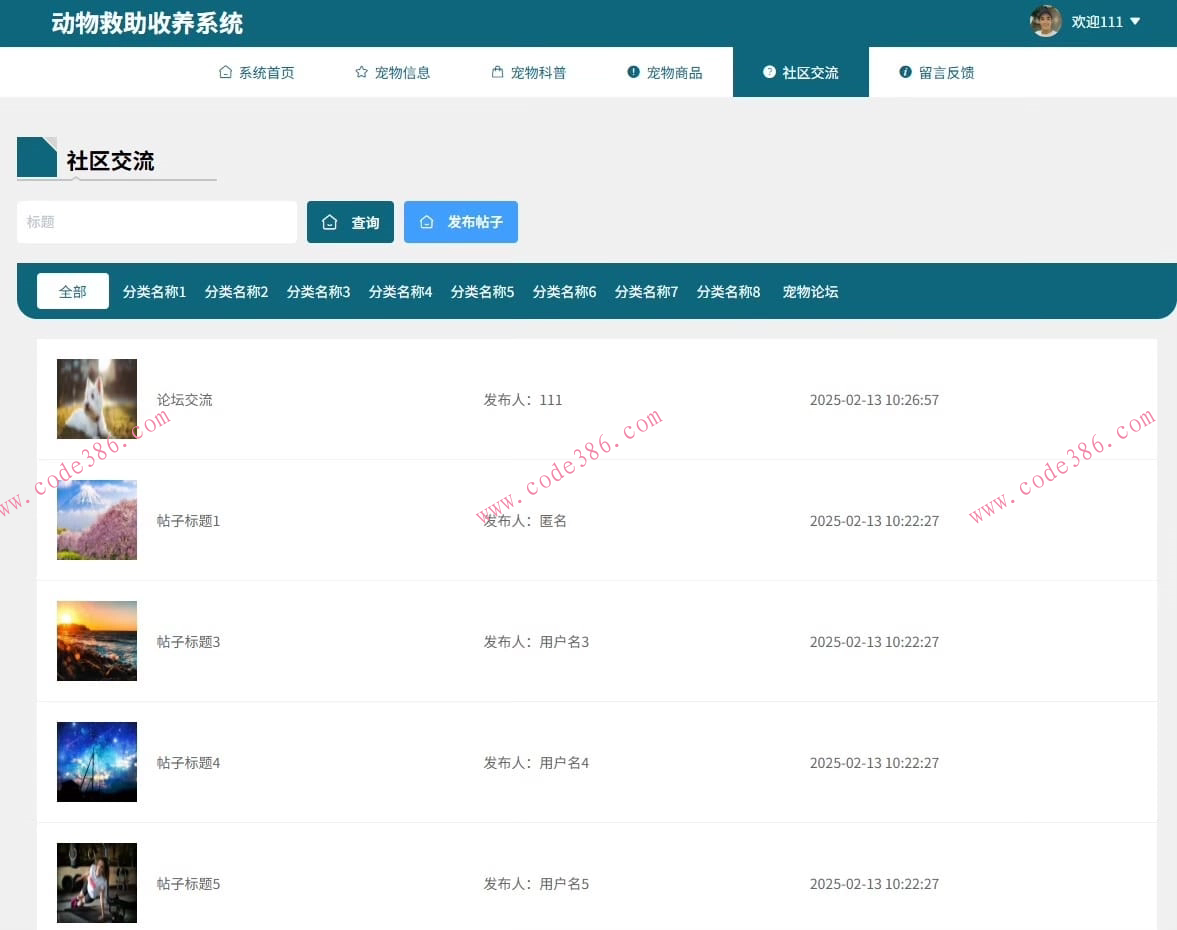
Task: Click the info icon next to 留言反馈
Action: click(905, 71)
